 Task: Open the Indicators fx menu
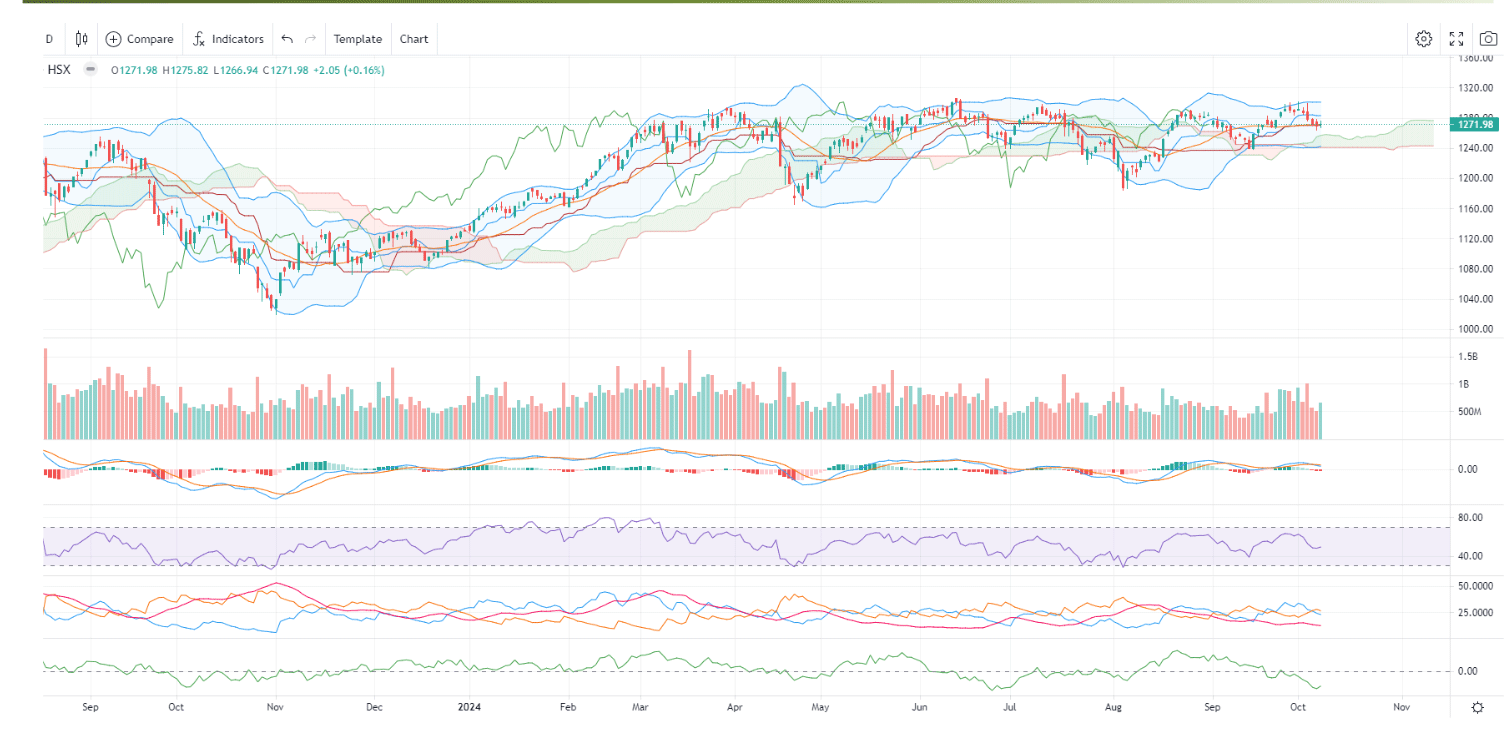[198, 39]
